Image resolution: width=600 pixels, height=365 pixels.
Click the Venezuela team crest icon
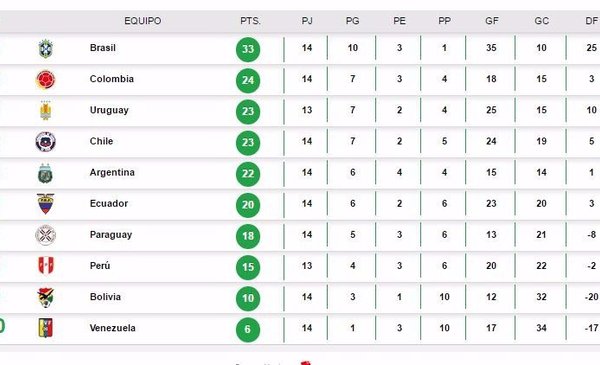(46, 328)
